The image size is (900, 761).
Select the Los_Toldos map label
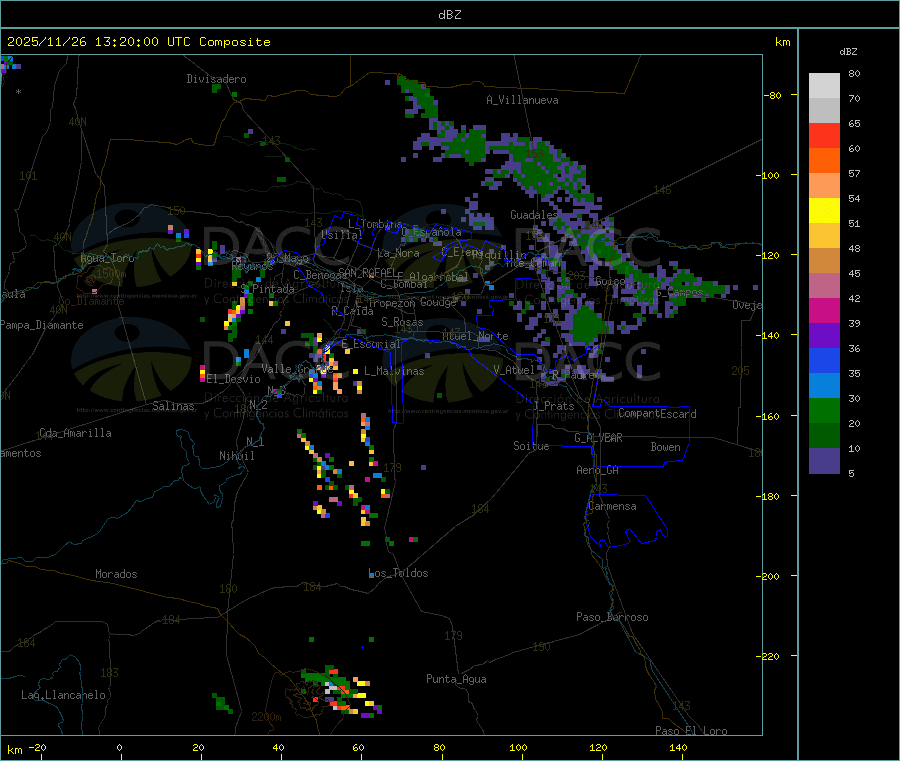tap(398, 573)
